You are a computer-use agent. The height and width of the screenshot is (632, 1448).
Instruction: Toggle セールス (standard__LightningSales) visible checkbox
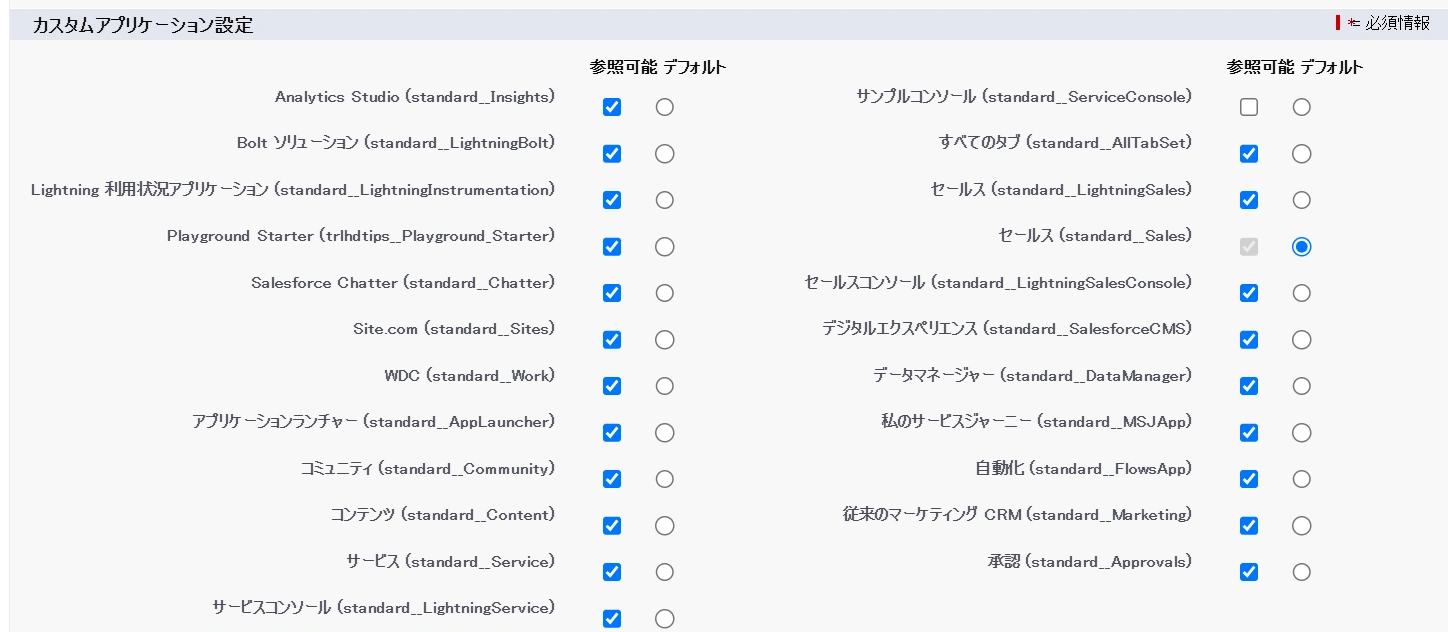1249,200
